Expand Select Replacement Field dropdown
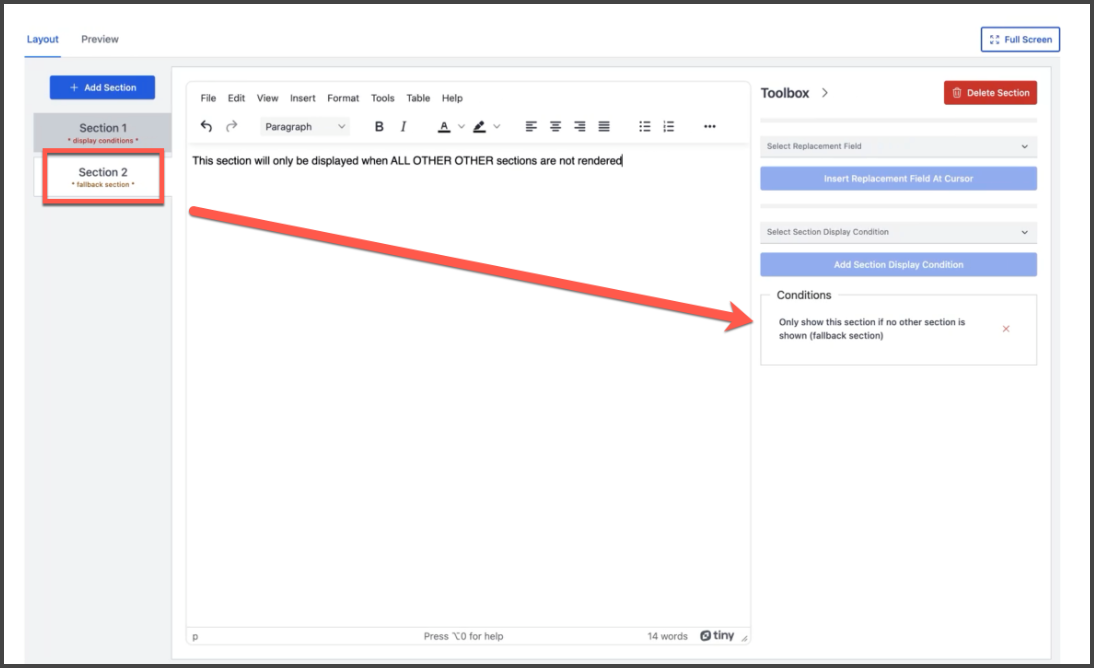Viewport: 1094px width, 668px height. pyautogui.click(x=897, y=147)
